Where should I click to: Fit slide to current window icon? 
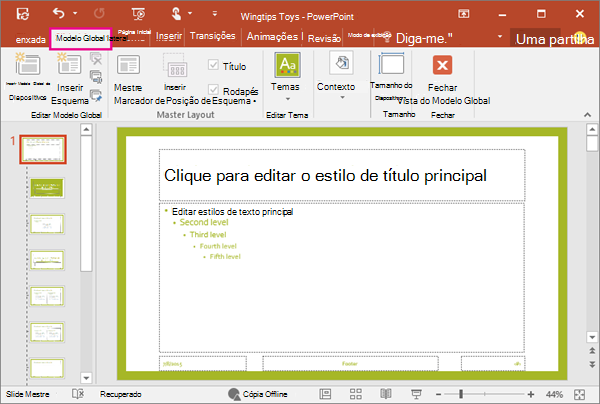pos(579,394)
